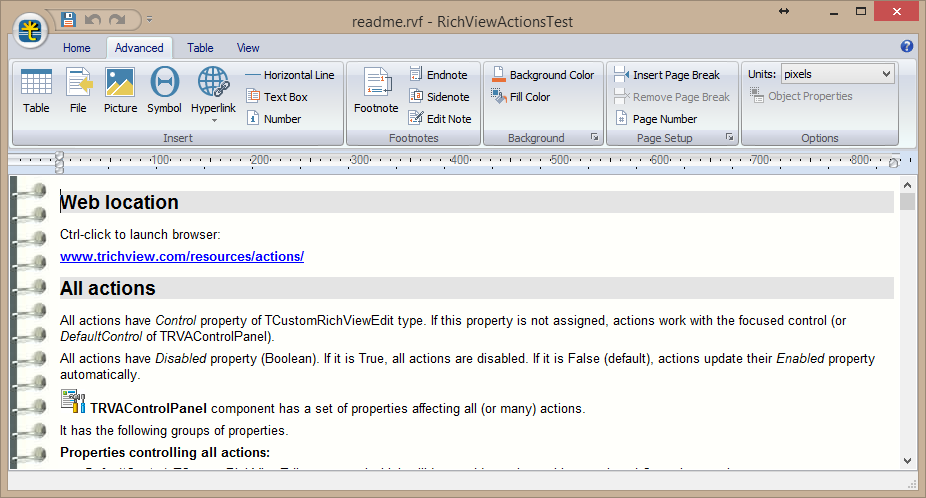Switch to the Table ribbon tab
Viewport: 926px width, 498px height.
(200, 48)
